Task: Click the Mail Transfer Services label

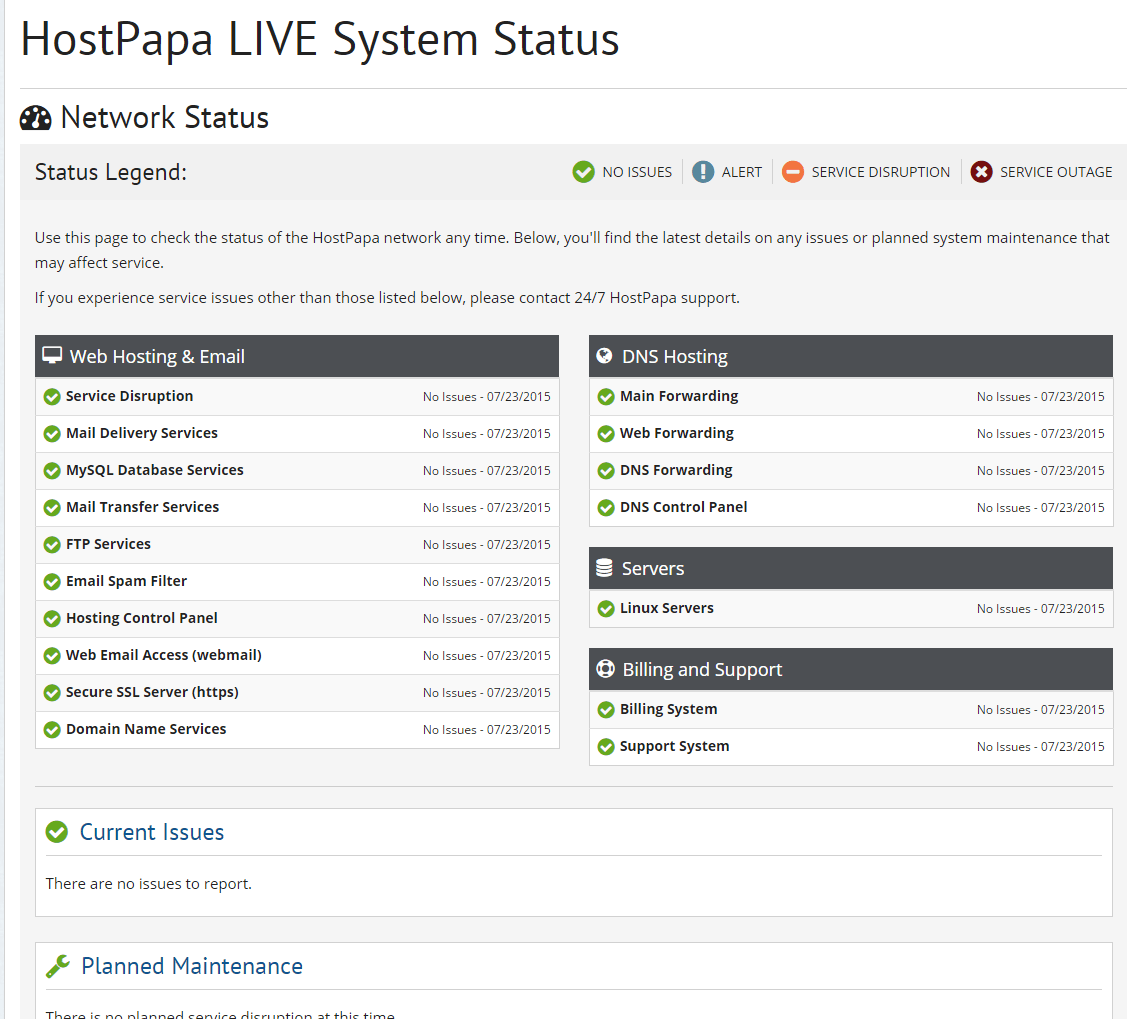Action: pos(142,507)
